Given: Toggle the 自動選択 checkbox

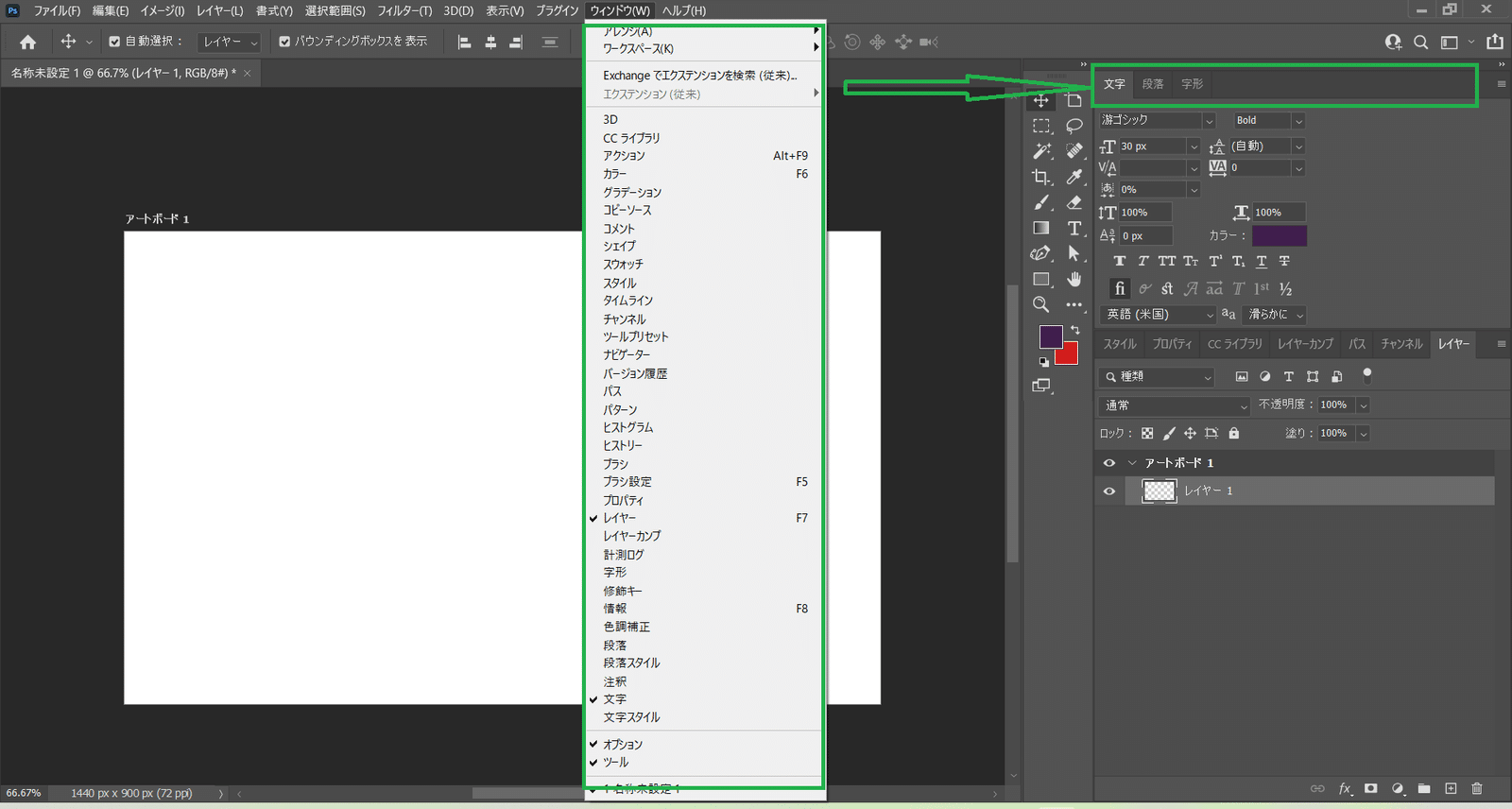Looking at the screenshot, I should 114,42.
